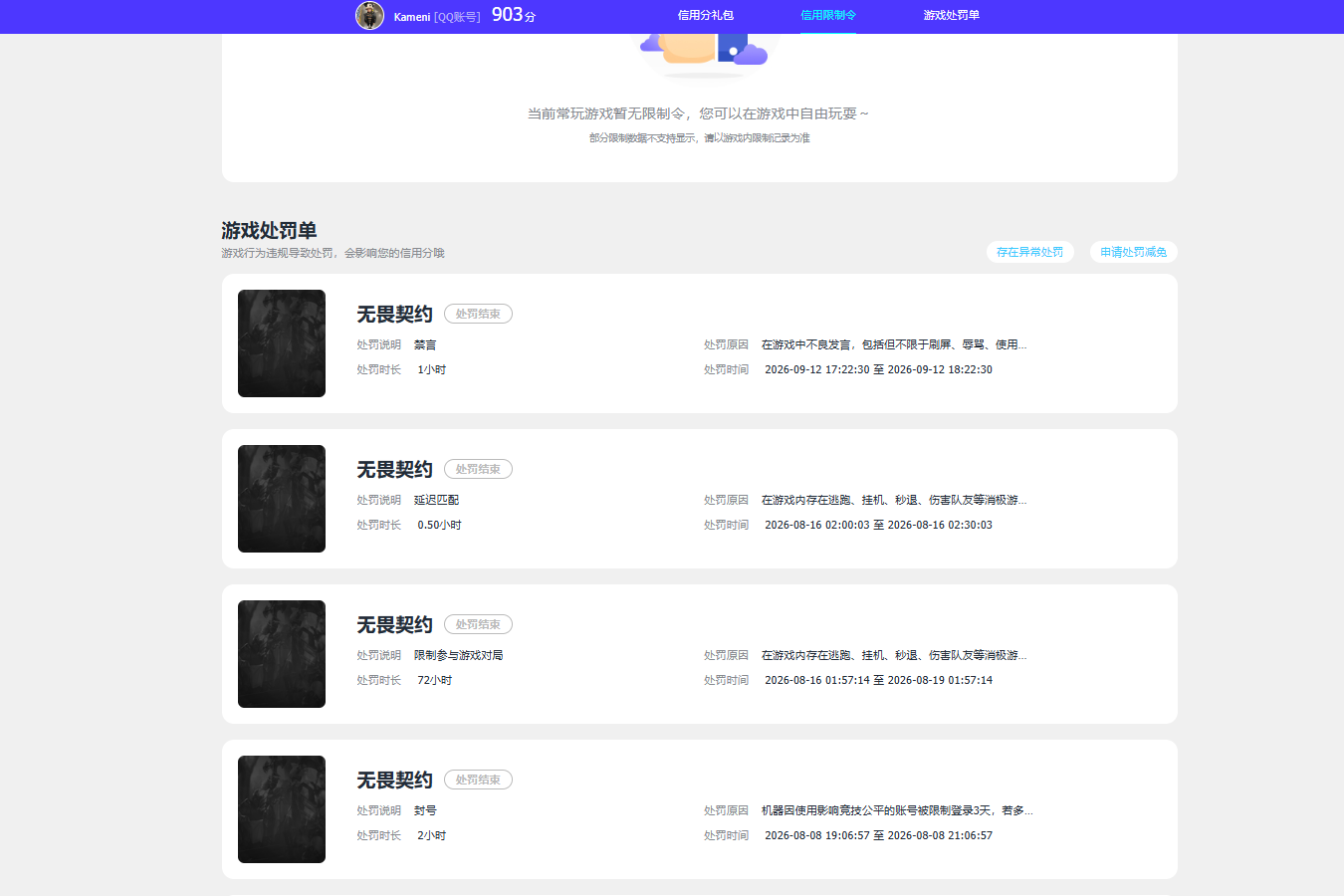Click the 在游戏内存在逃跑 reason on the 72小时 card

pos(894,655)
